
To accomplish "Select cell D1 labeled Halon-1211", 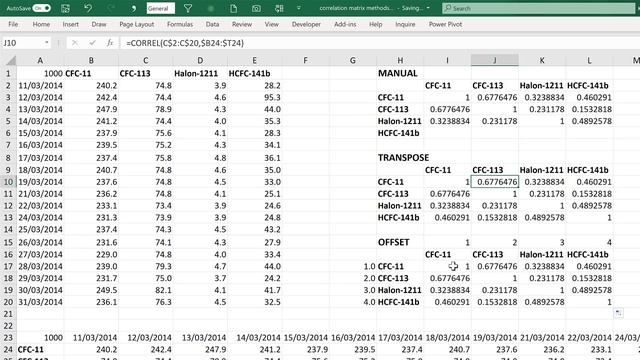I will (200, 73).
